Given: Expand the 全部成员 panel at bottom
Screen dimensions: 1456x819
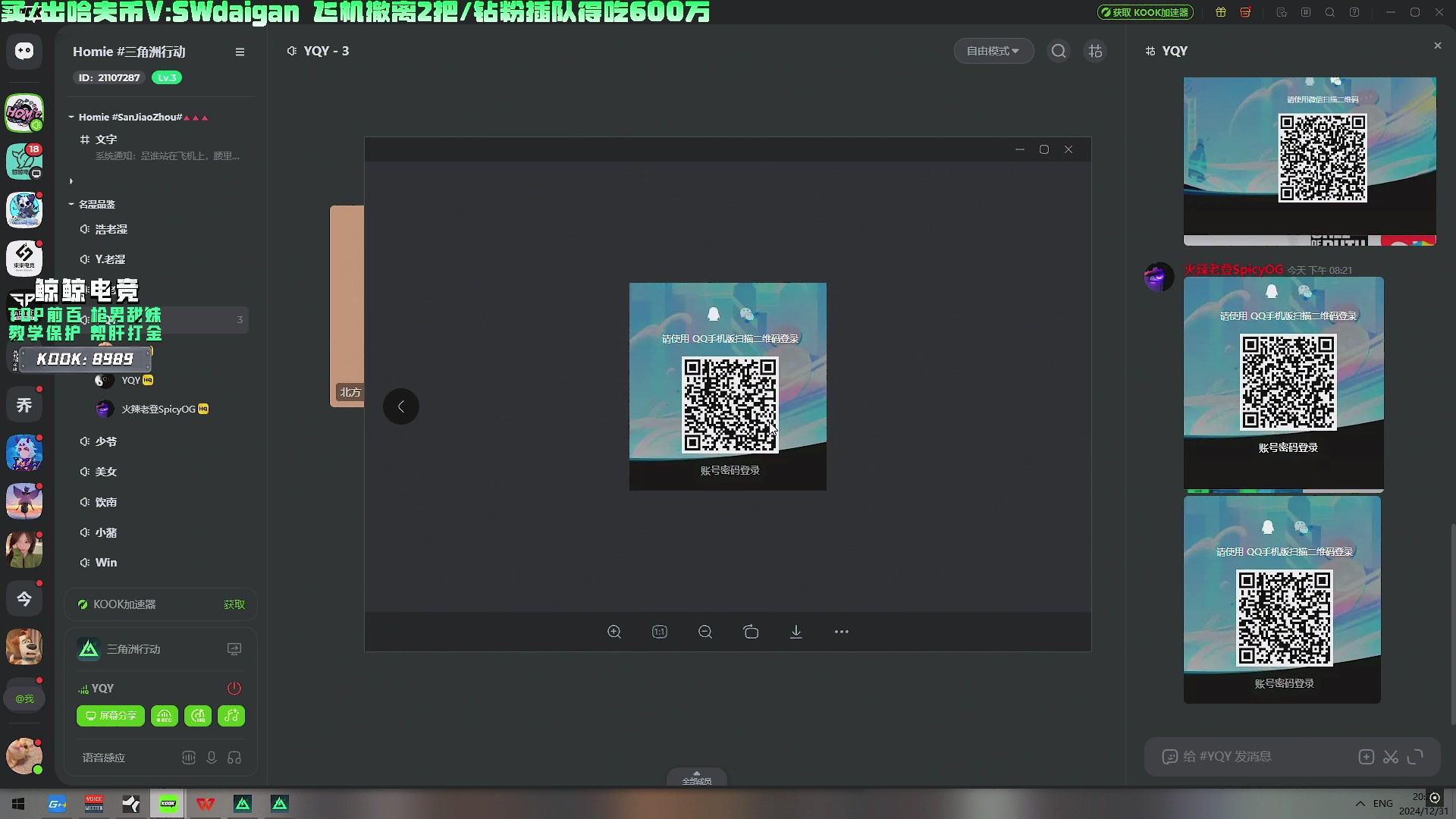Looking at the screenshot, I should click(x=697, y=777).
